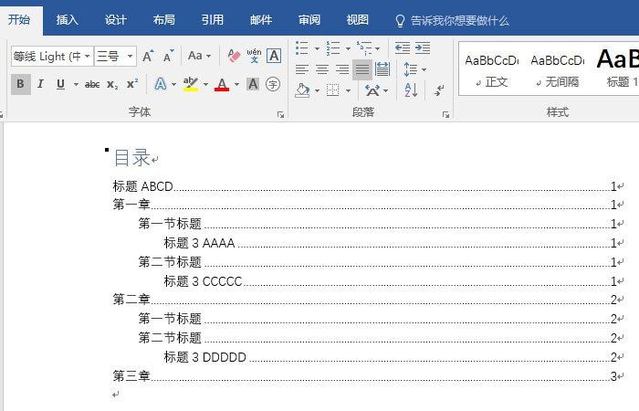This screenshot has height=411, width=639.
Task: Switch to the 开始 tab
Action: [x=19, y=20]
